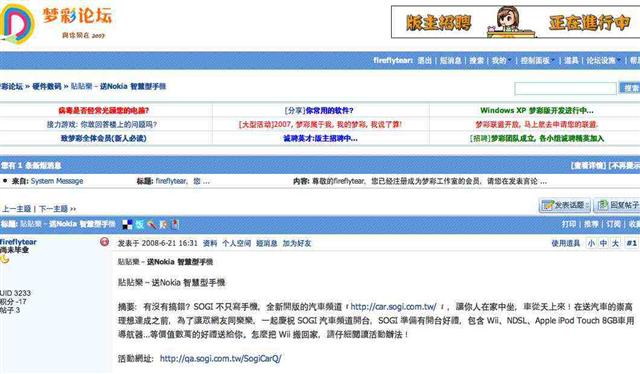This screenshot has height=374, width=640.
Task: Click the cyan 饭 share icon
Action: coord(140,224)
